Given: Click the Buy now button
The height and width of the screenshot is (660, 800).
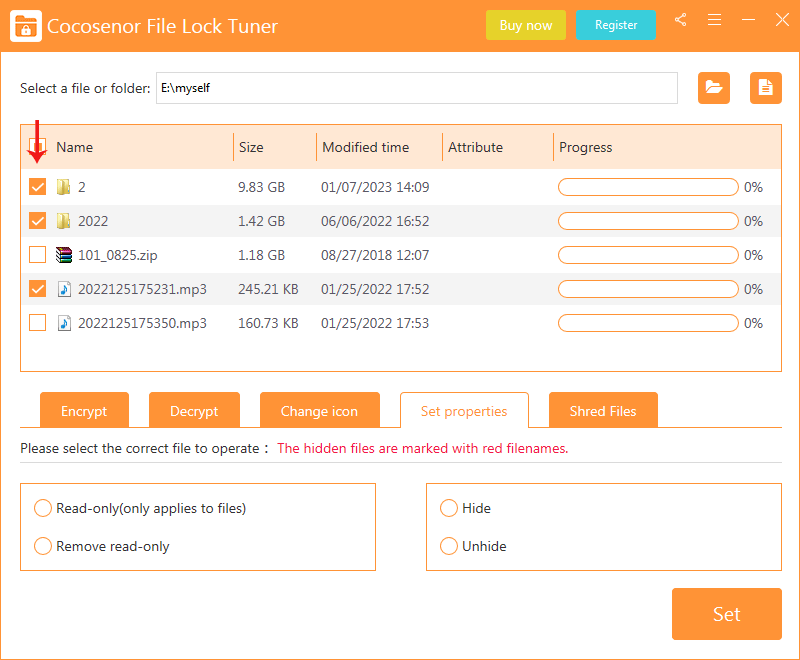Looking at the screenshot, I should click(526, 25).
